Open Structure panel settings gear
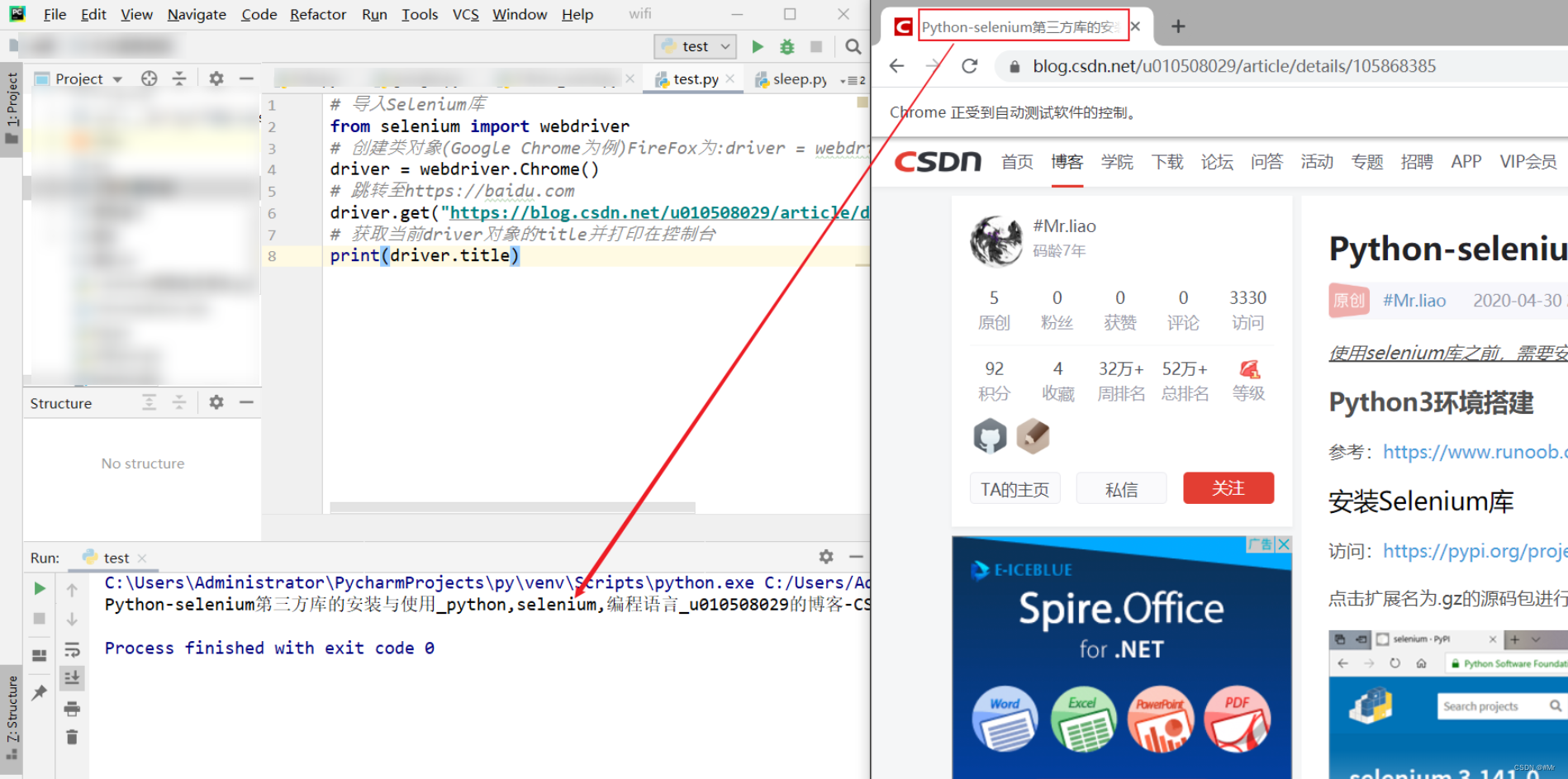1568x779 pixels. (216, 402)
